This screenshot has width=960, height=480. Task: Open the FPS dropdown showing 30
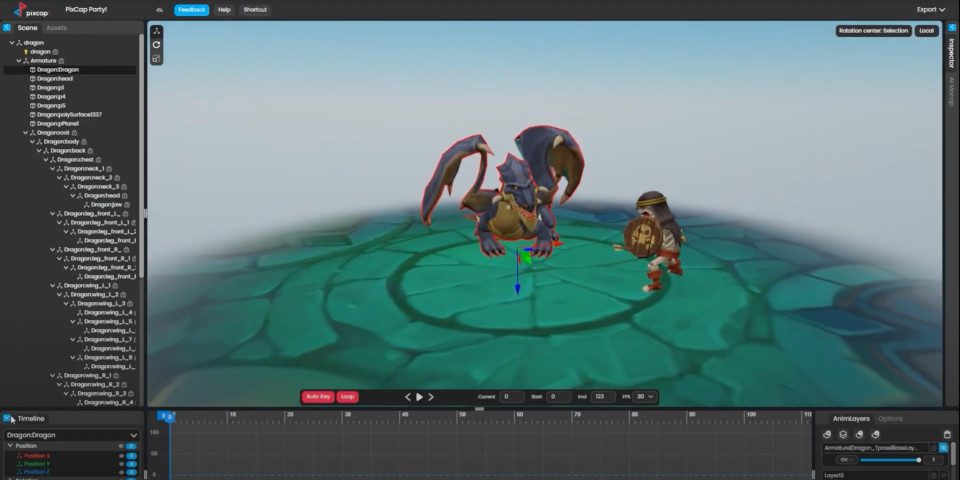tap(645, 397)
